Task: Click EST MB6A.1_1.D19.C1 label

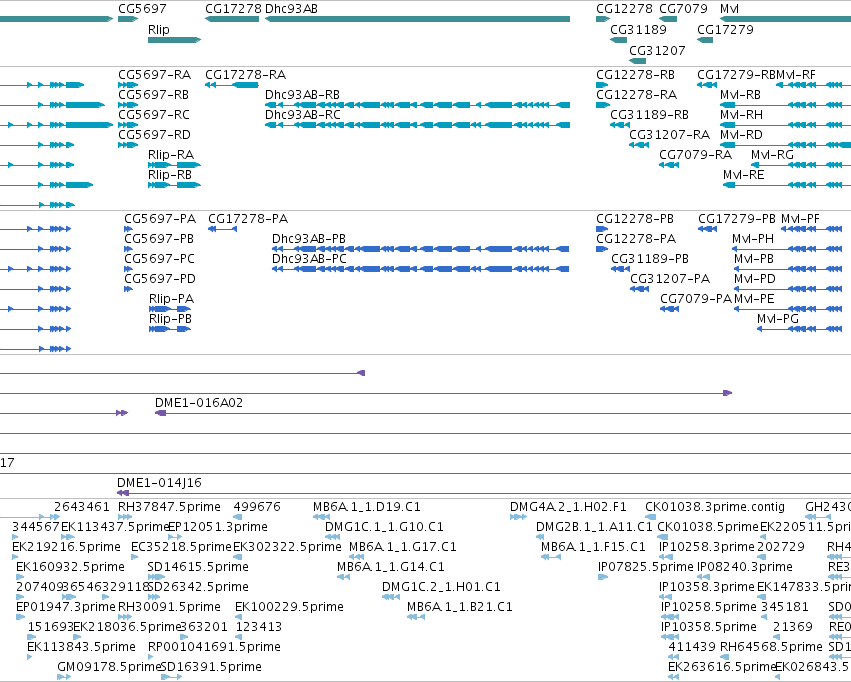Action: [367, 507]
